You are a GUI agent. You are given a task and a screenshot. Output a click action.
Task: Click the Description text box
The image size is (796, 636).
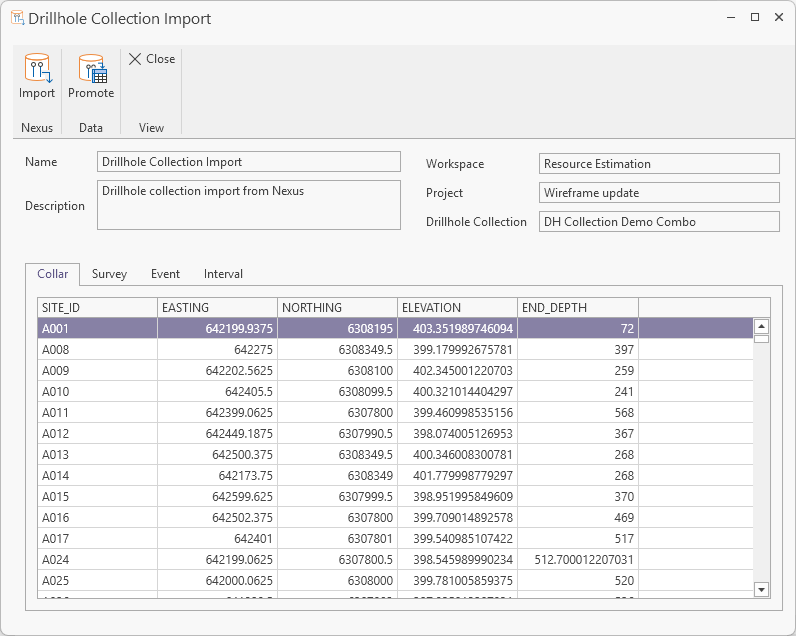coord(249,205)
